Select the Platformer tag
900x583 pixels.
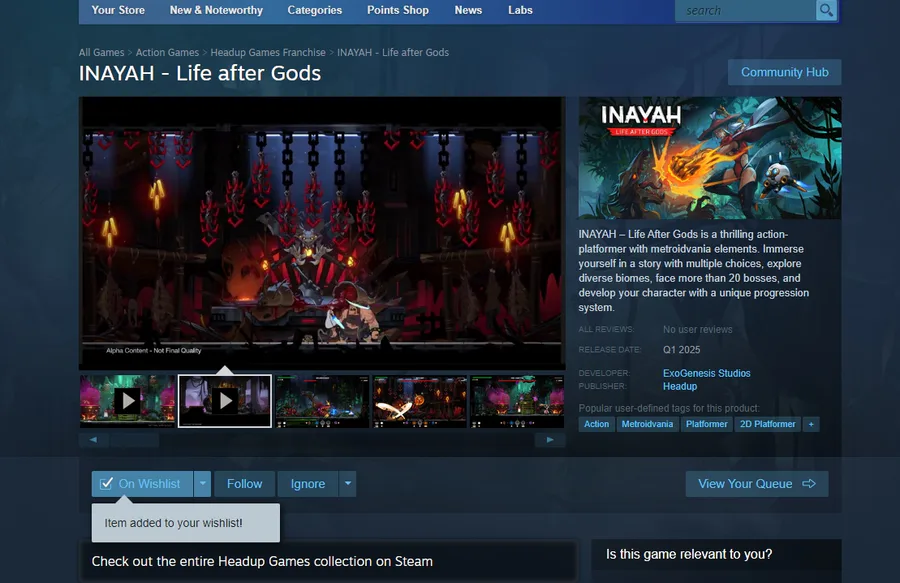pyautogui.click(x=707, y=424)
